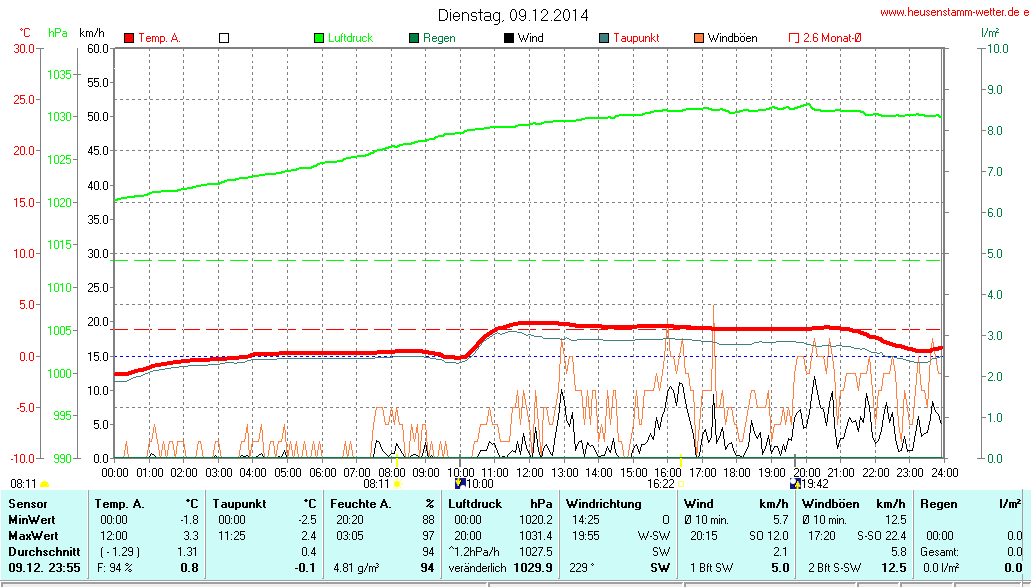This screenshot has height=587, width=1034.
Task: Click the min temperature value -1.8
Action: (x=189, y=520)
